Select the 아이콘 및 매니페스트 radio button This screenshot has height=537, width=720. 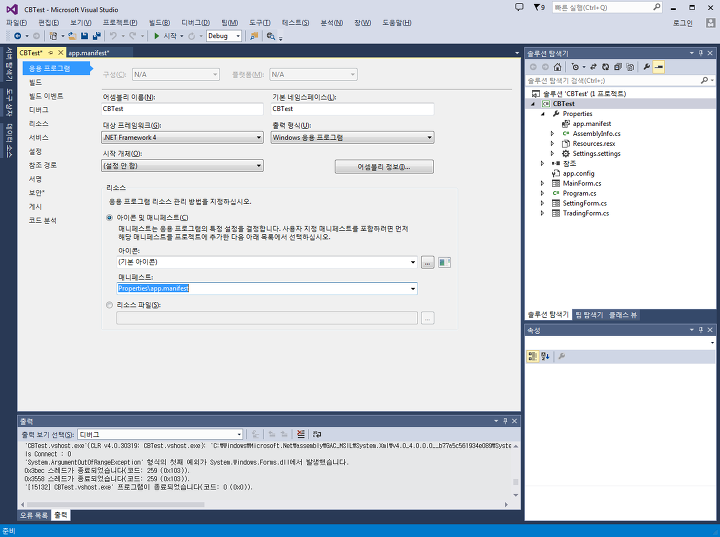click(109, 218)
